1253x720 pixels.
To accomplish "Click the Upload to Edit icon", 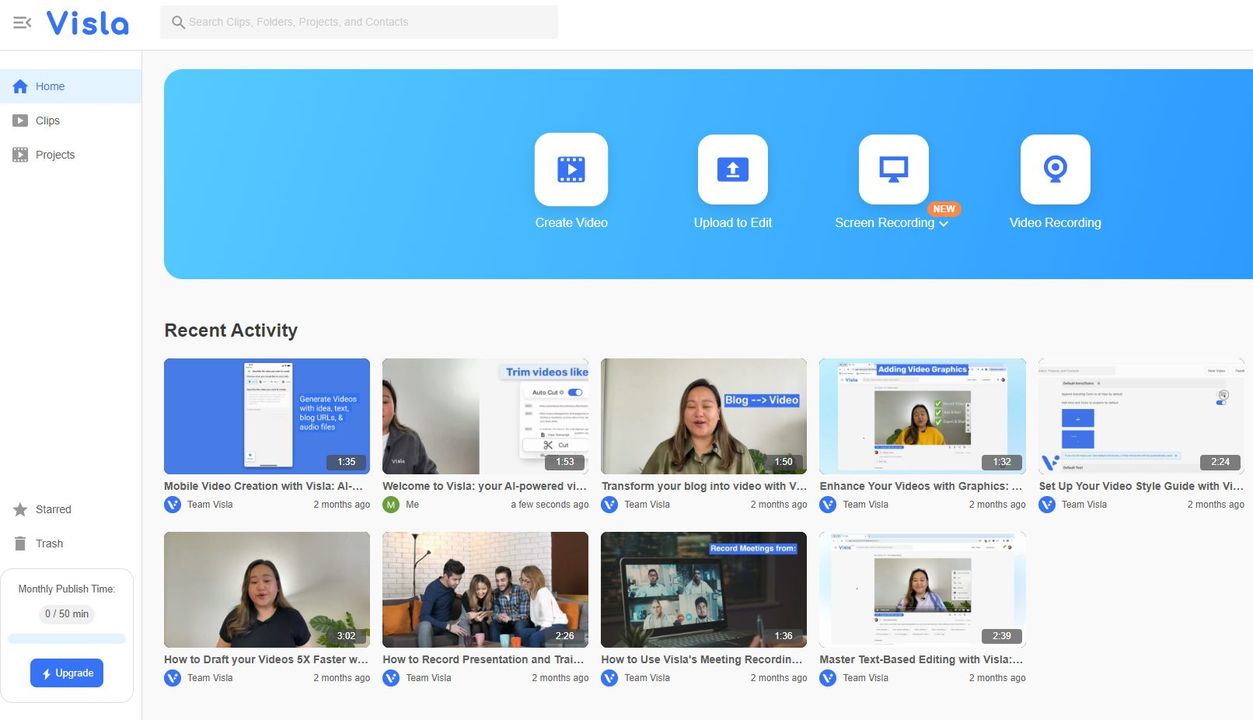I will (733, 169).
